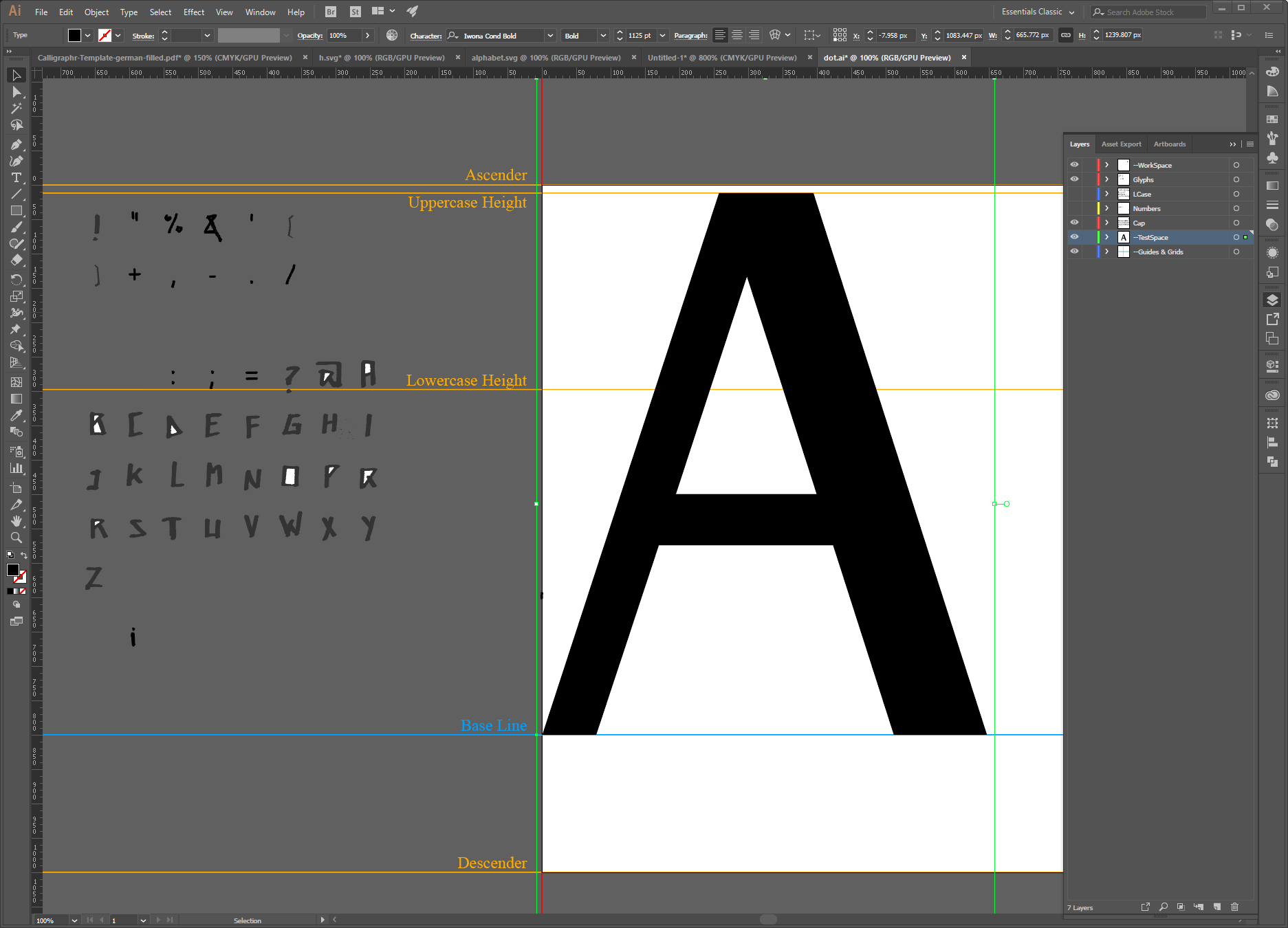Select the Eyedropper tool
The image size is (1288, 928).
click(x=17, y=416)
